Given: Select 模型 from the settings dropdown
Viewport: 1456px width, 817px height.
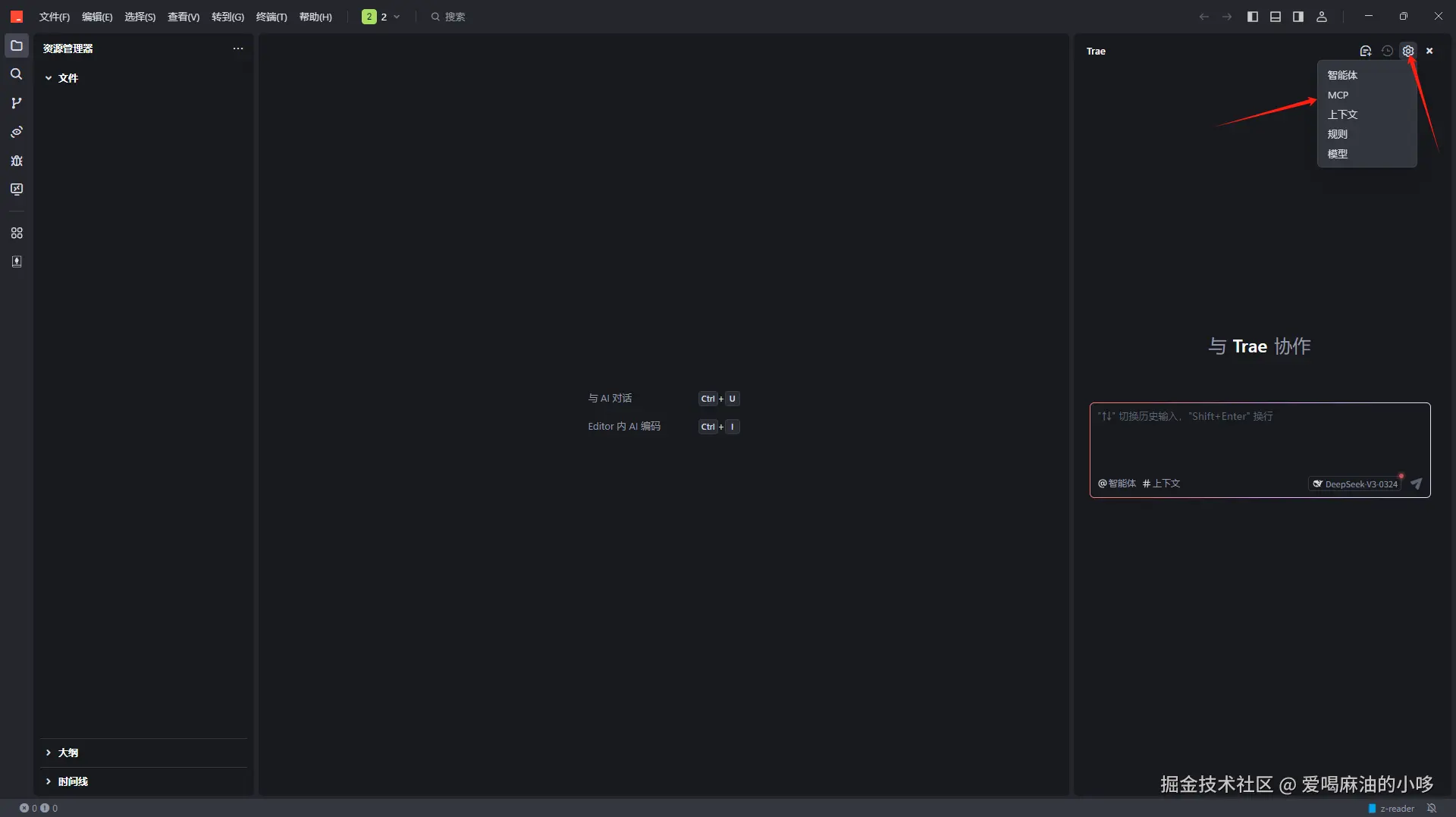Looking at the screenshot, I should click(x=1367, y=154).
